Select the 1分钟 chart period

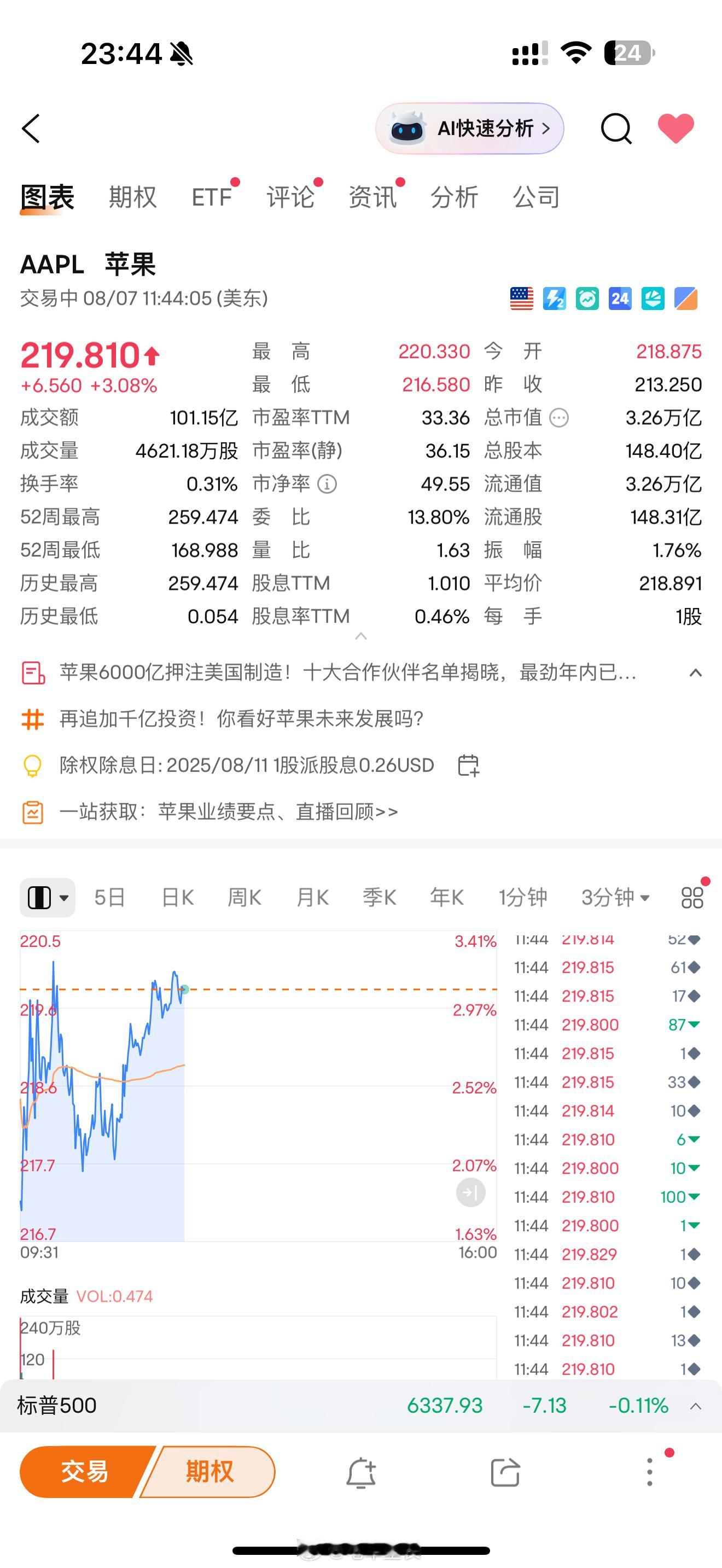pyautogui.click(x=523, y=897)
